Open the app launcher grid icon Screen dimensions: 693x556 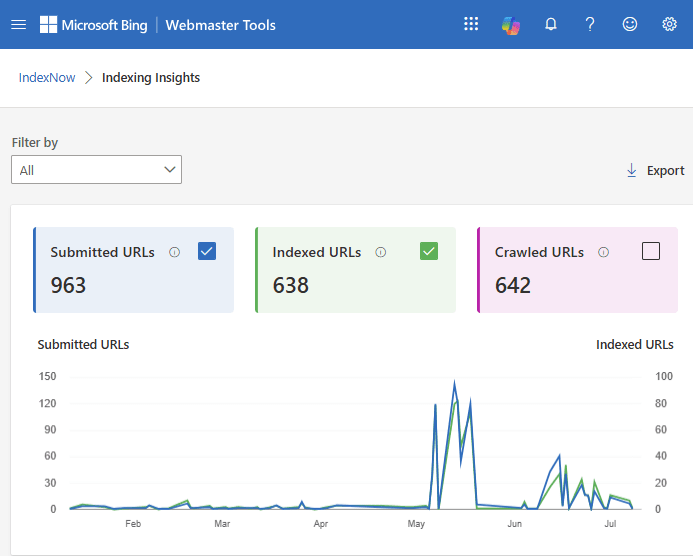(471, 24)
